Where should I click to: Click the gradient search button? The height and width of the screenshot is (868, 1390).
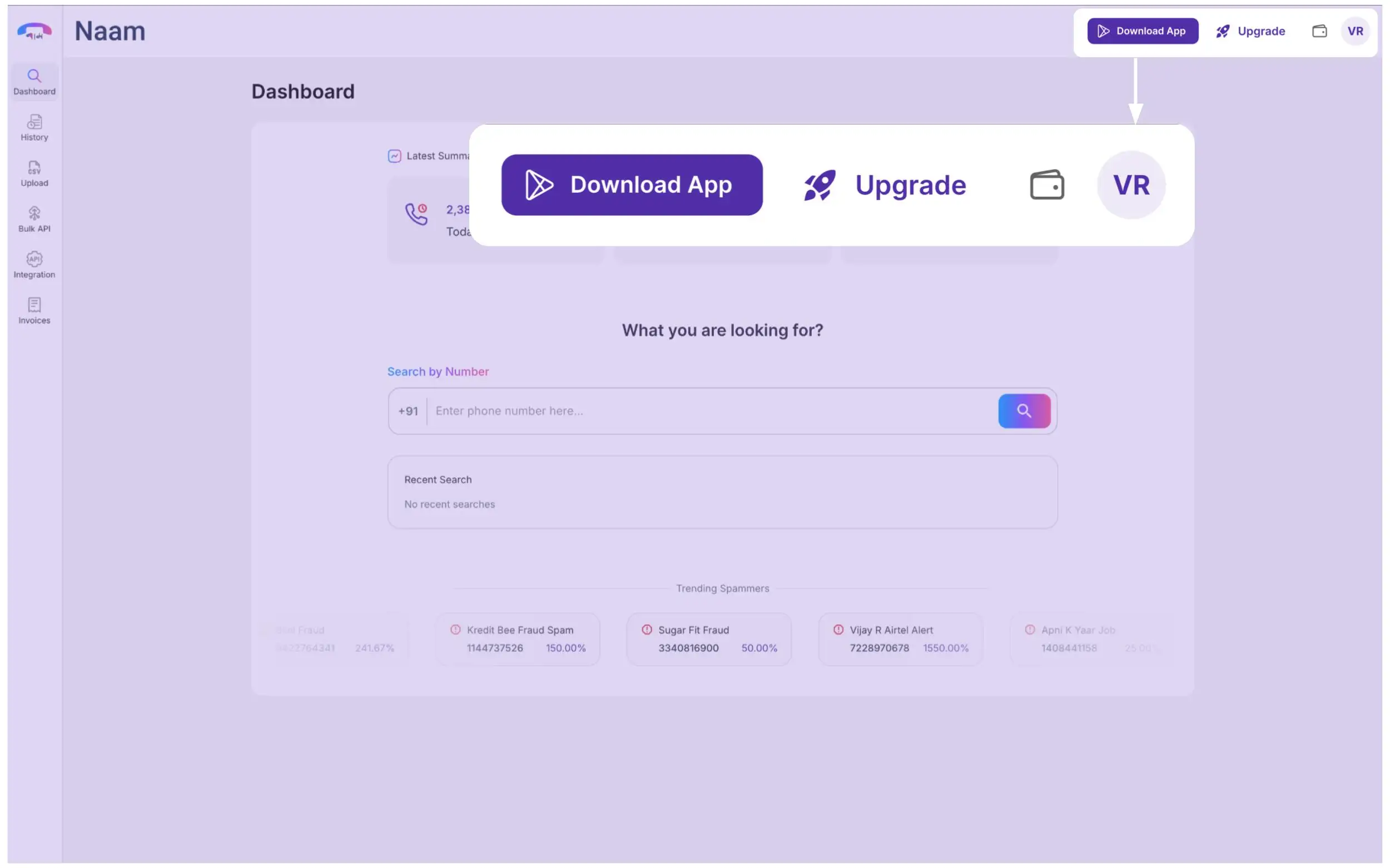(1024, 411)
